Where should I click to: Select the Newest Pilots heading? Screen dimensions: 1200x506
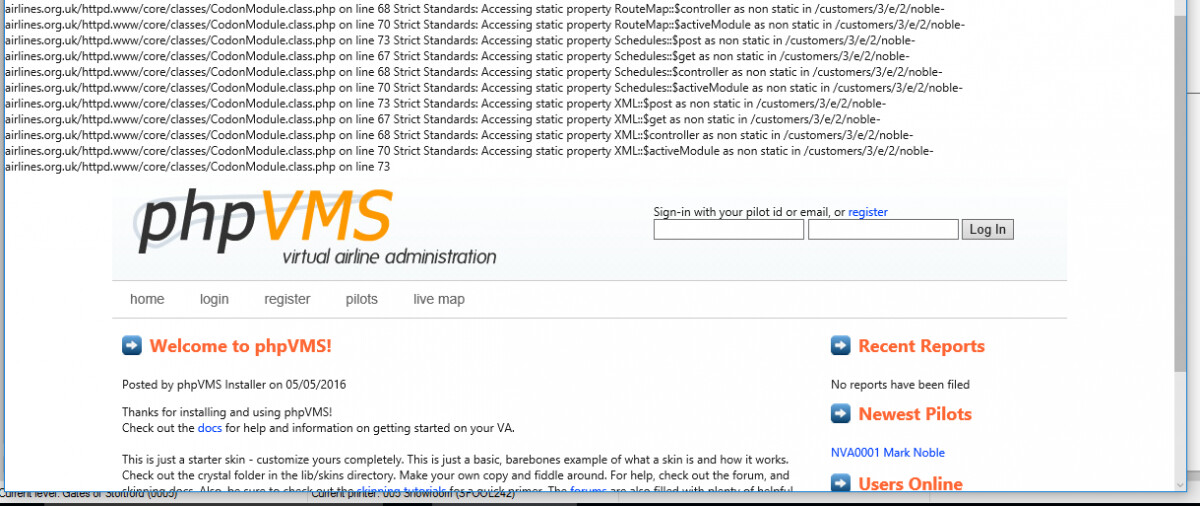click(915, 414)
